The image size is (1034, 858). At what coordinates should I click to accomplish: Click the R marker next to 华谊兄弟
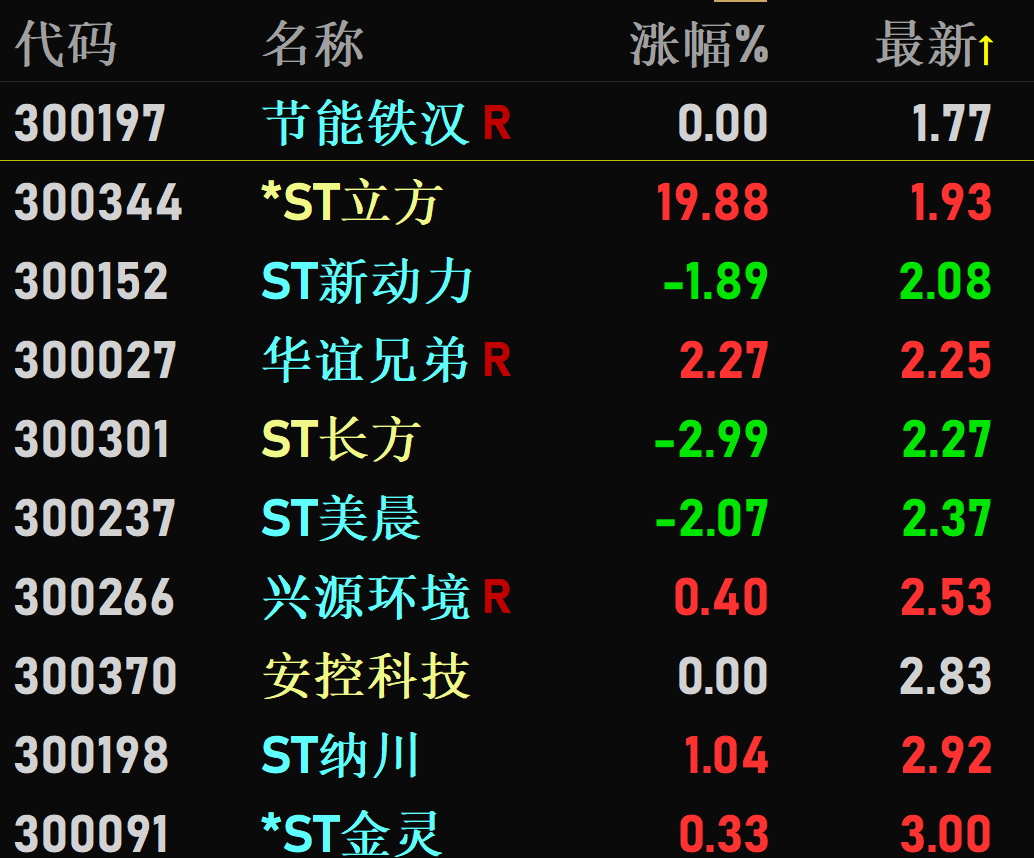497,360
